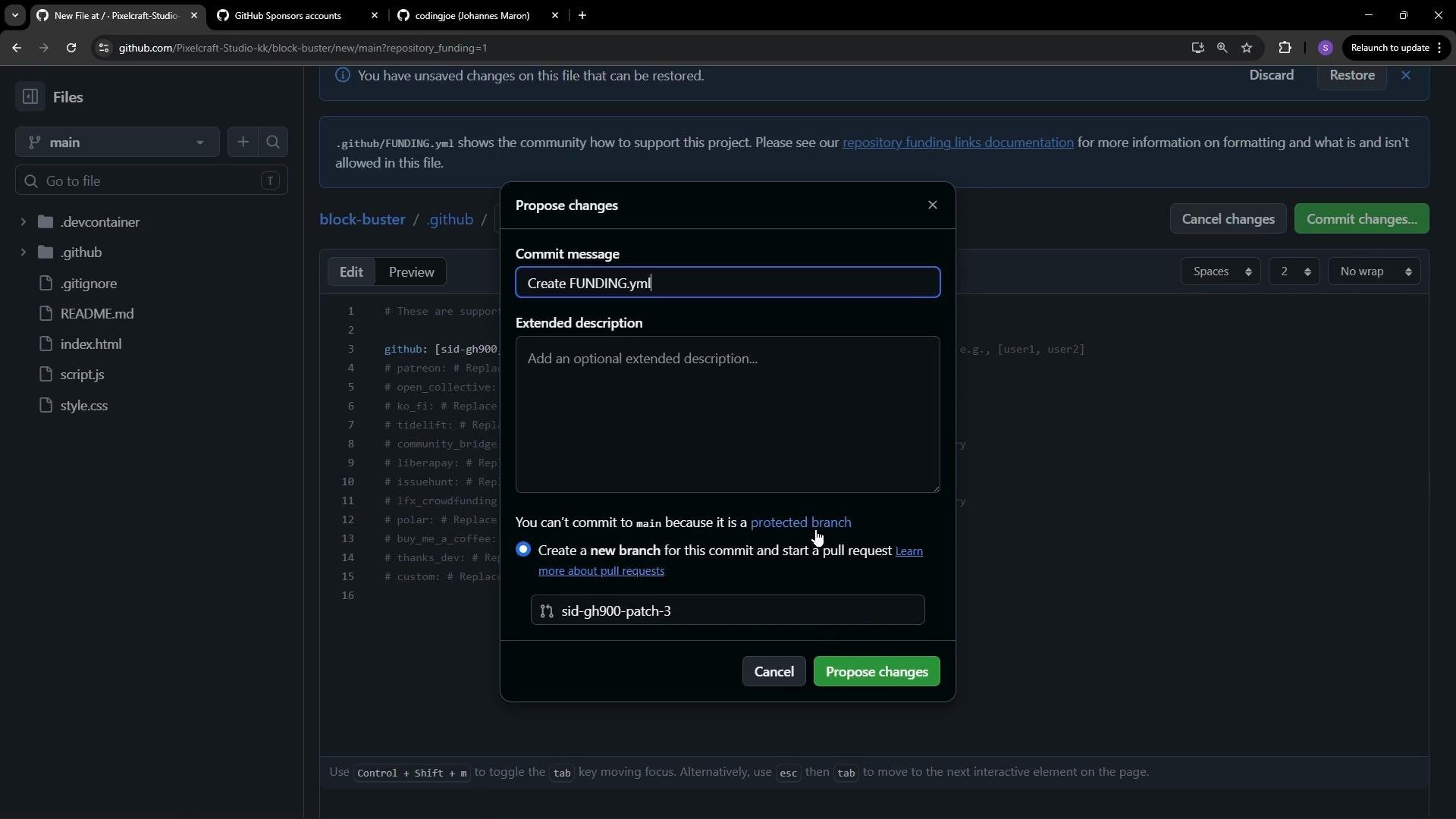Click the Cancel changes button
The width and height of the screenshot is (1456, 819).
(x=1228, y=219)
